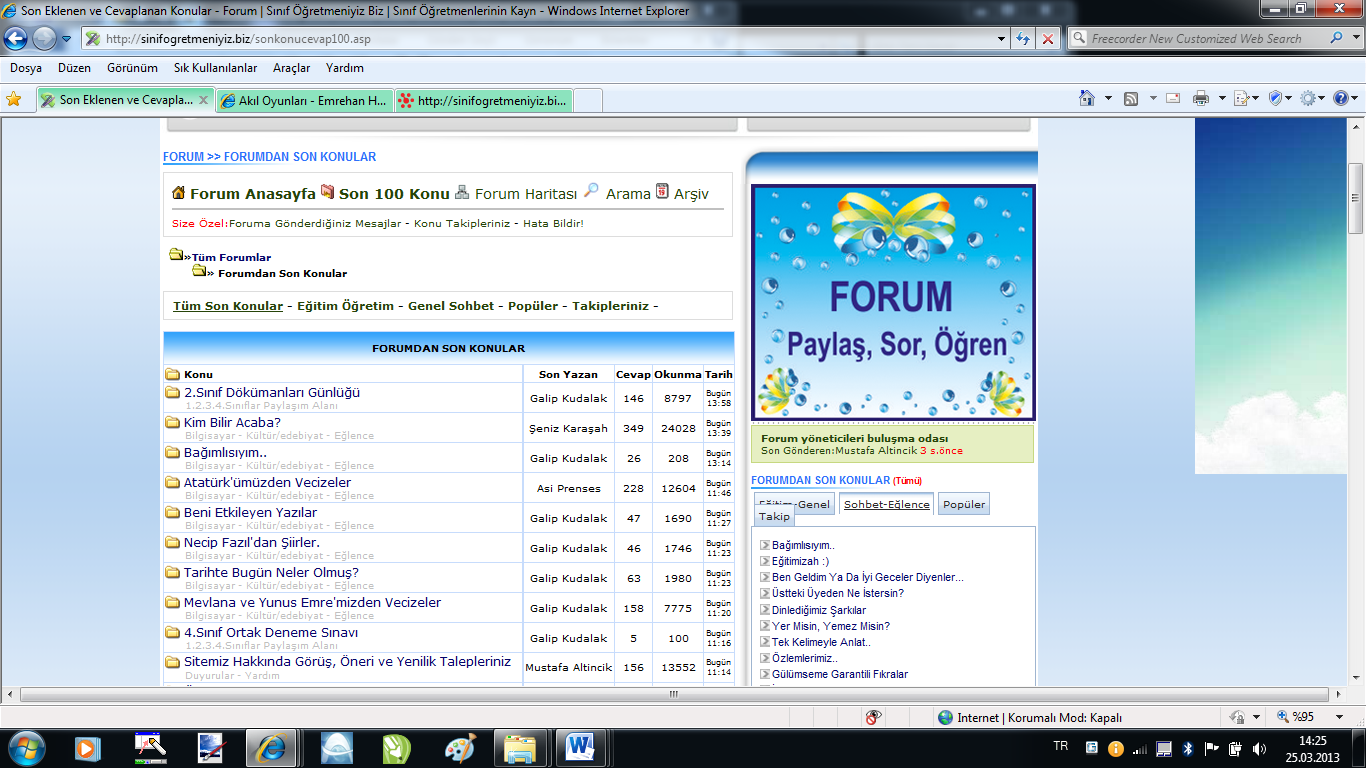The height and width of the screenshot is (768, 1366).
Task: Click the 'Forum Anasayfa' link
Action: point(252,194)
